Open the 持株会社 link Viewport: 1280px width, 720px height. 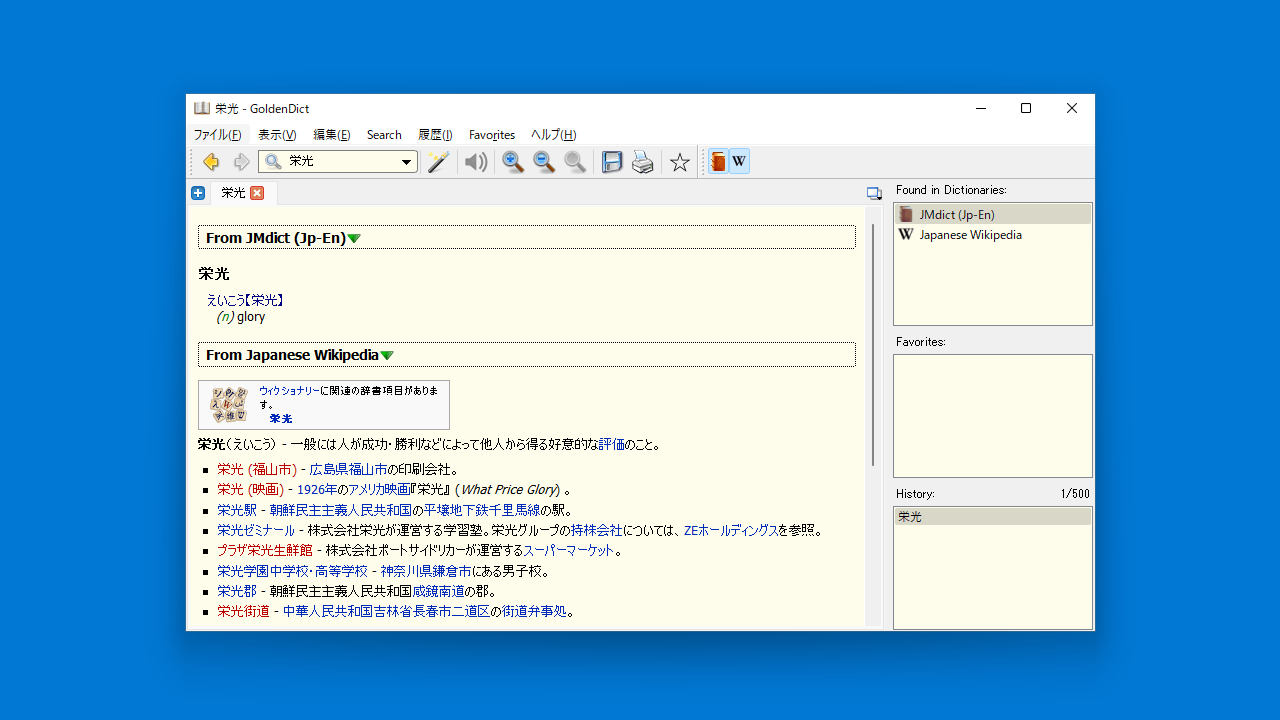596,531
